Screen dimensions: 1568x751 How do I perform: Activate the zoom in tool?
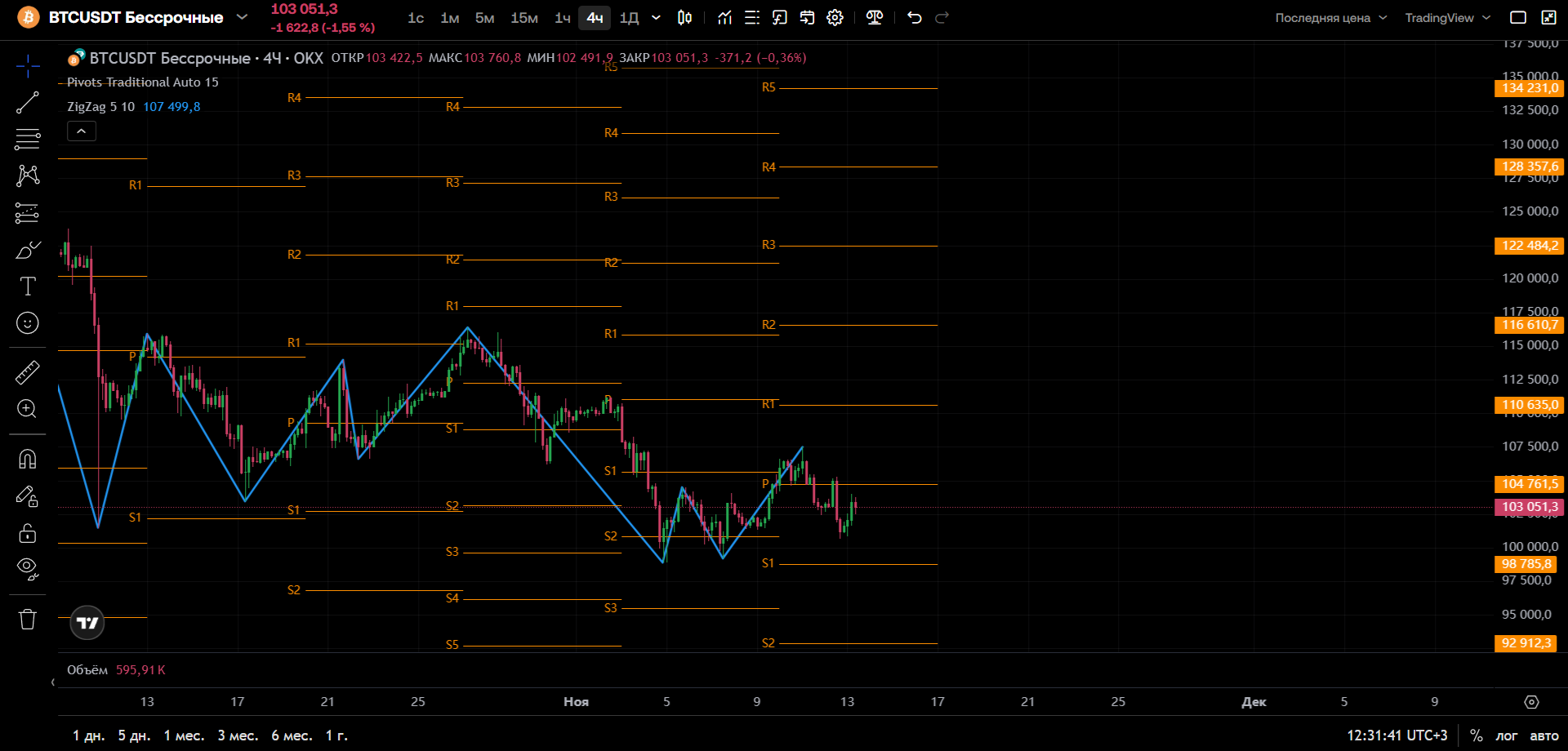[27, 408]
